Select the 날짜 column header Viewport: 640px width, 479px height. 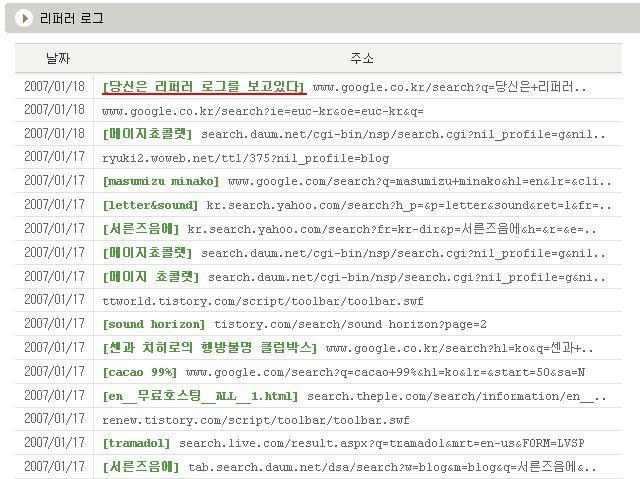[x=58, y=58]
